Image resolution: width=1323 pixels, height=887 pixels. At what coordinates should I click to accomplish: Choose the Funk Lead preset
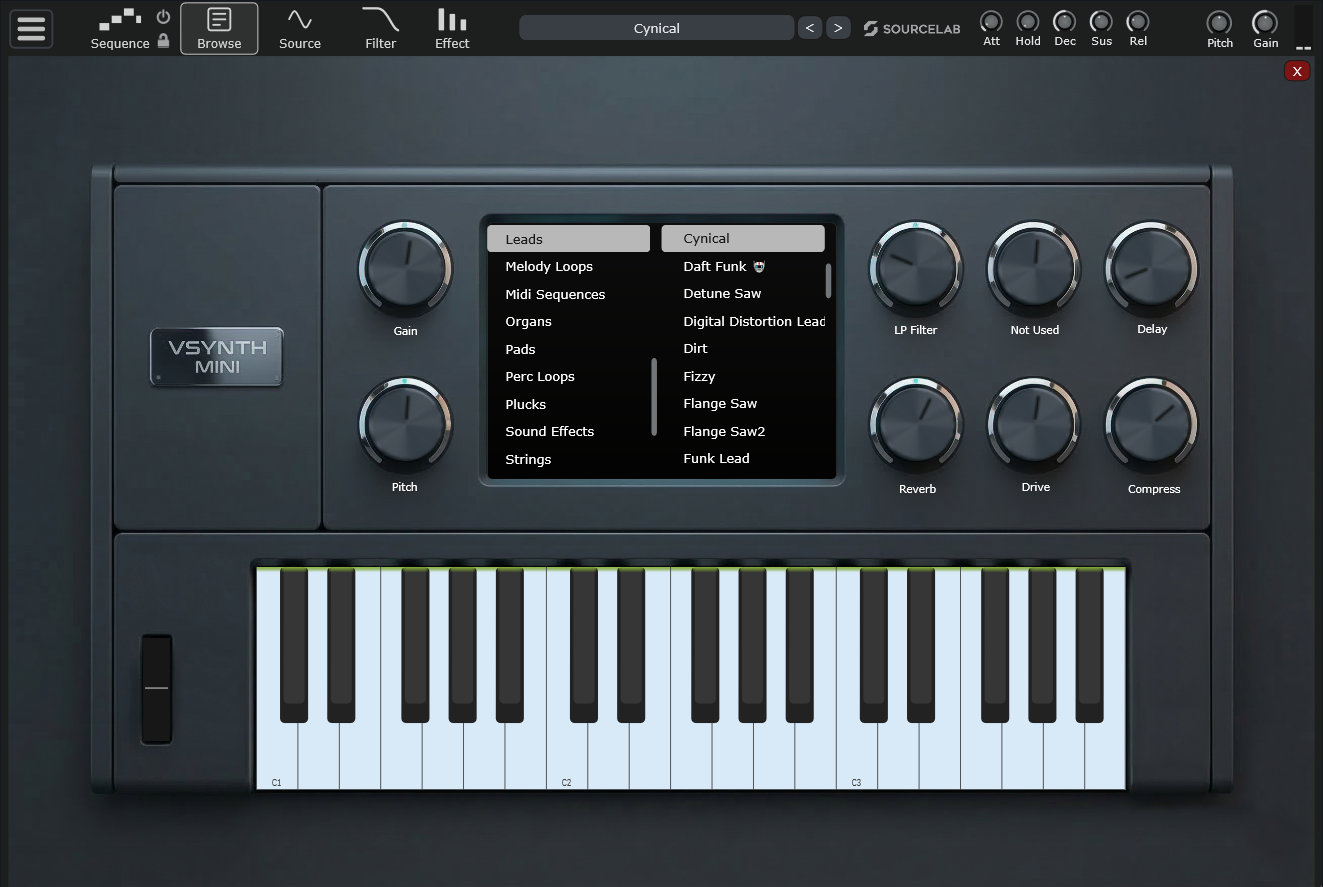pos(716,459)
